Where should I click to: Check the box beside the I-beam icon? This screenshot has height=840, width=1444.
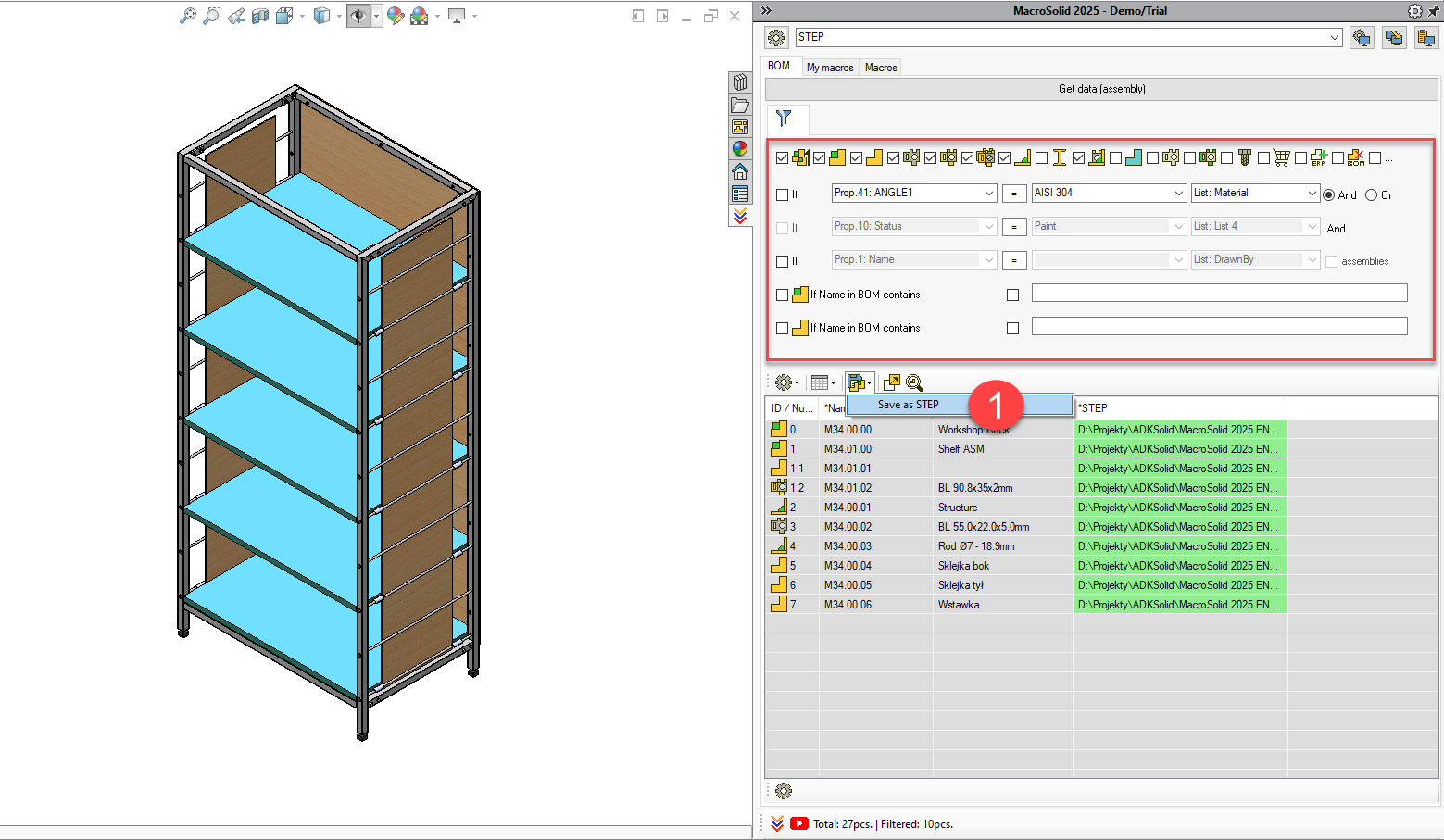[x=1042, y=158]
